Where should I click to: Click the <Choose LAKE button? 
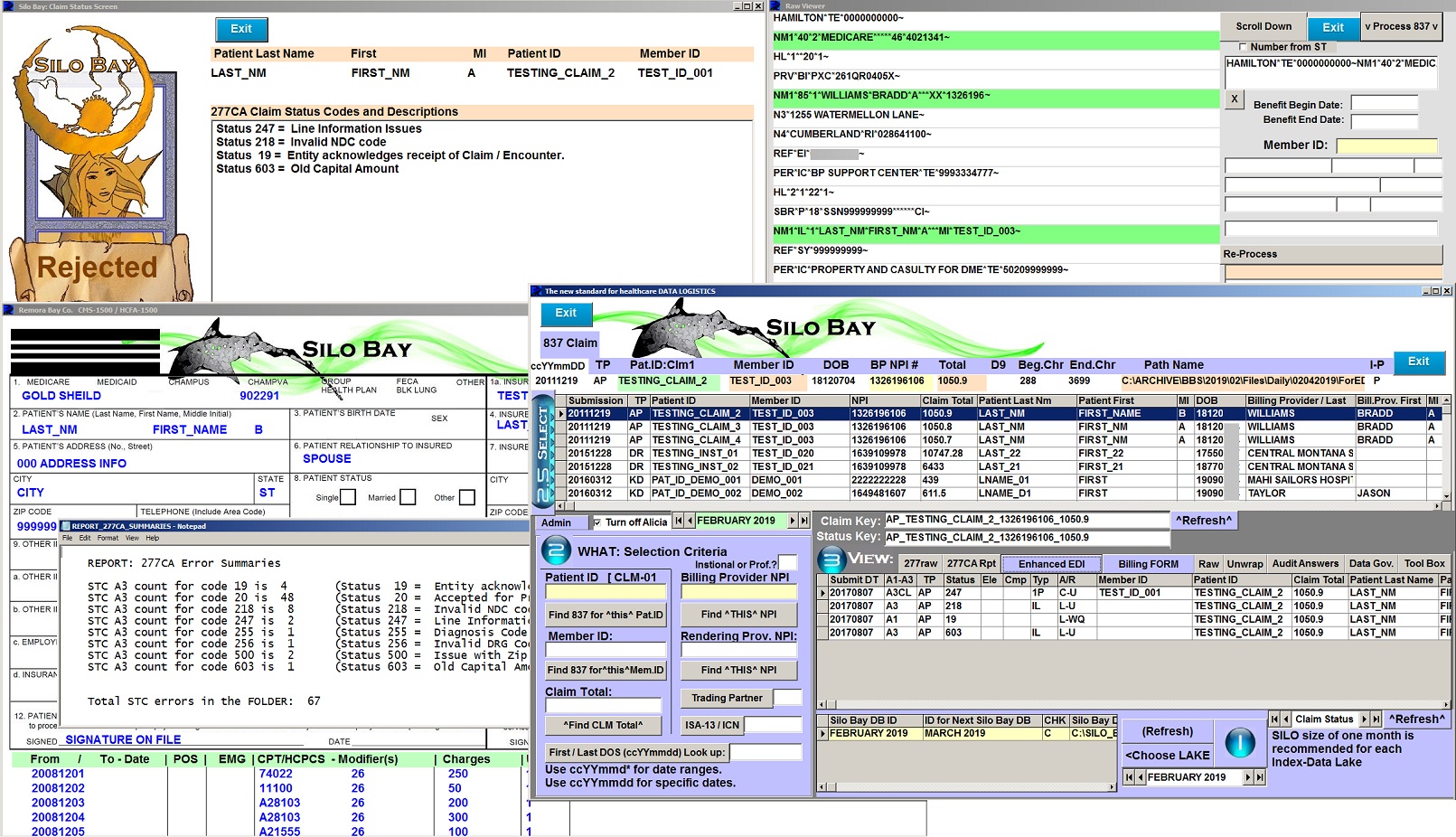[1168, 755]
